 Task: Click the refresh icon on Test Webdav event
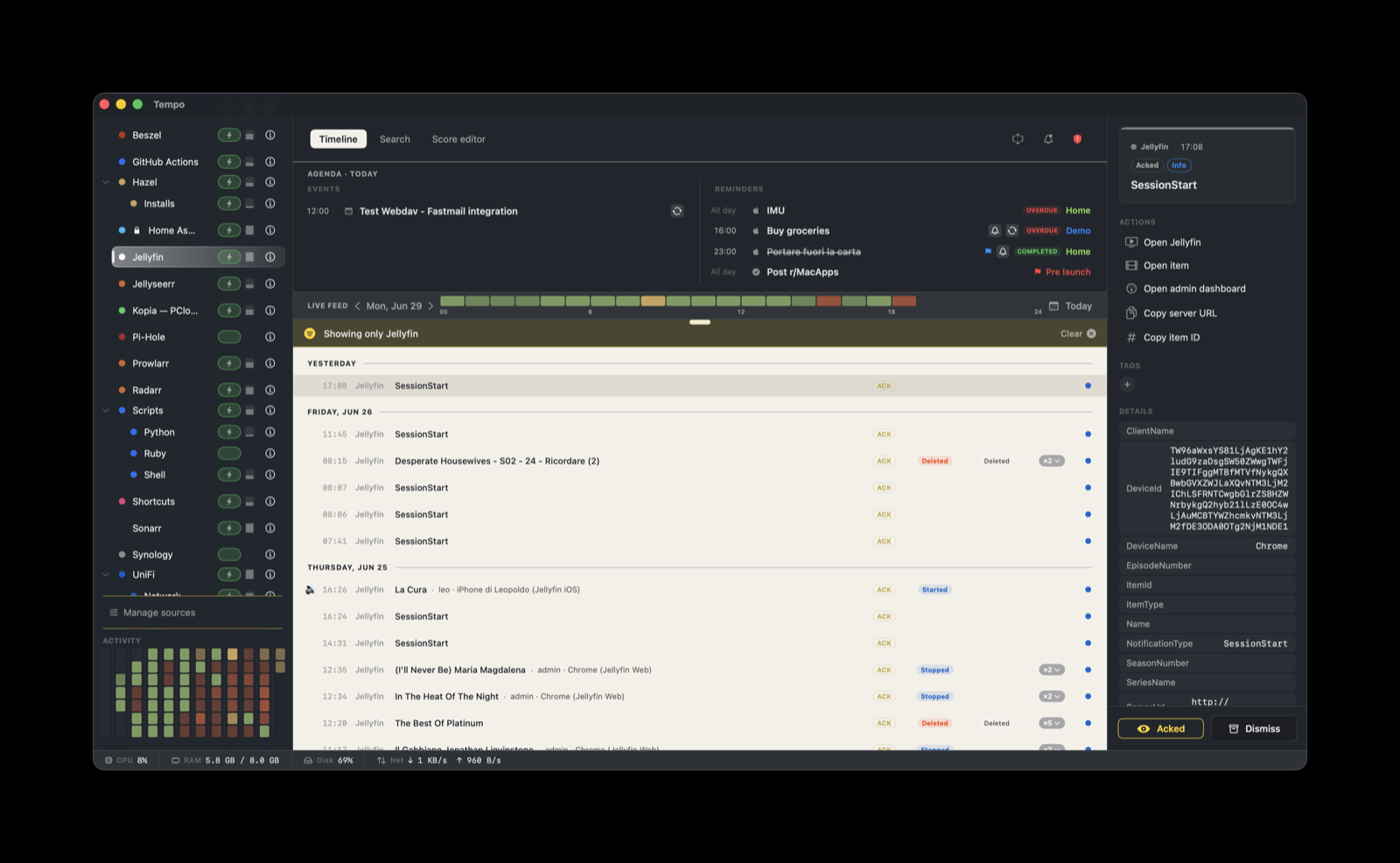click(677, 211)
